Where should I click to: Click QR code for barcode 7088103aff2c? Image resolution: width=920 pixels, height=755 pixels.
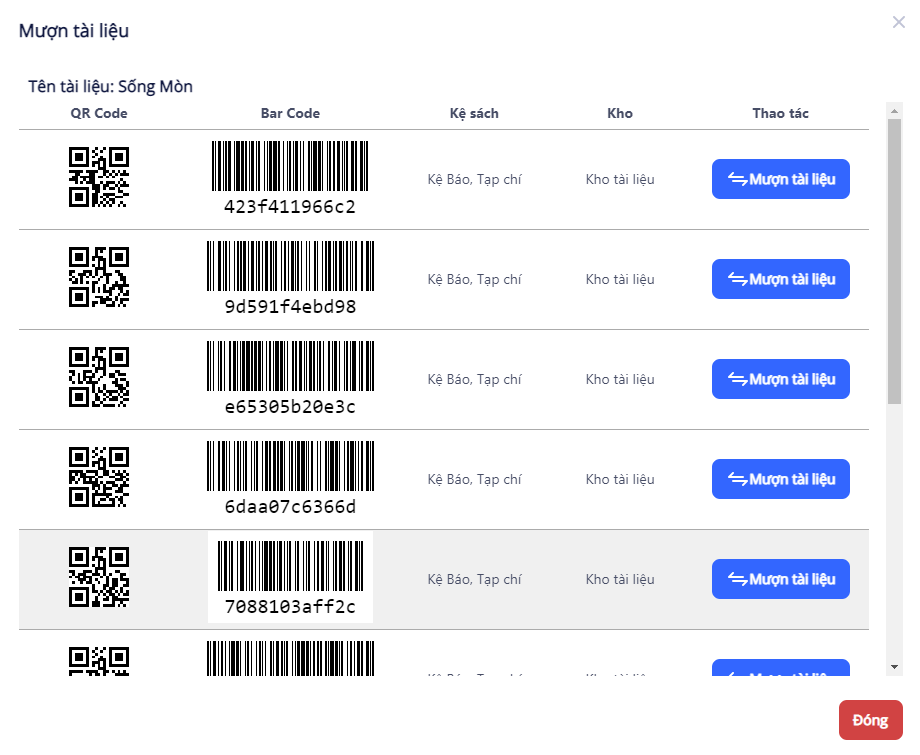(98, 577)
